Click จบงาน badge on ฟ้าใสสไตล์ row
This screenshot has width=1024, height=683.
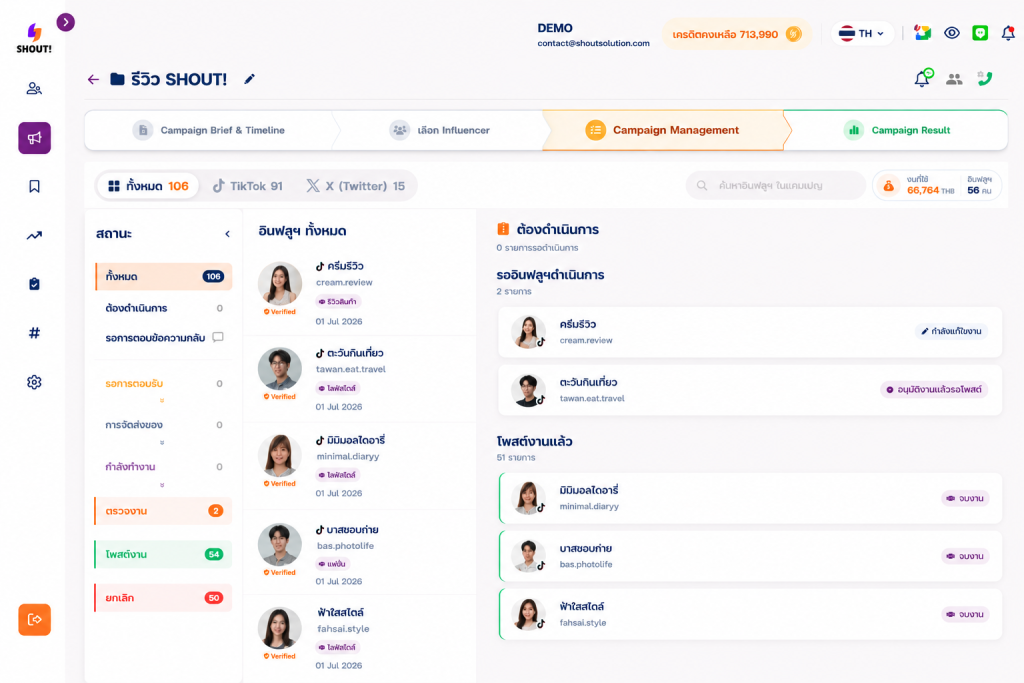(965, 614)
